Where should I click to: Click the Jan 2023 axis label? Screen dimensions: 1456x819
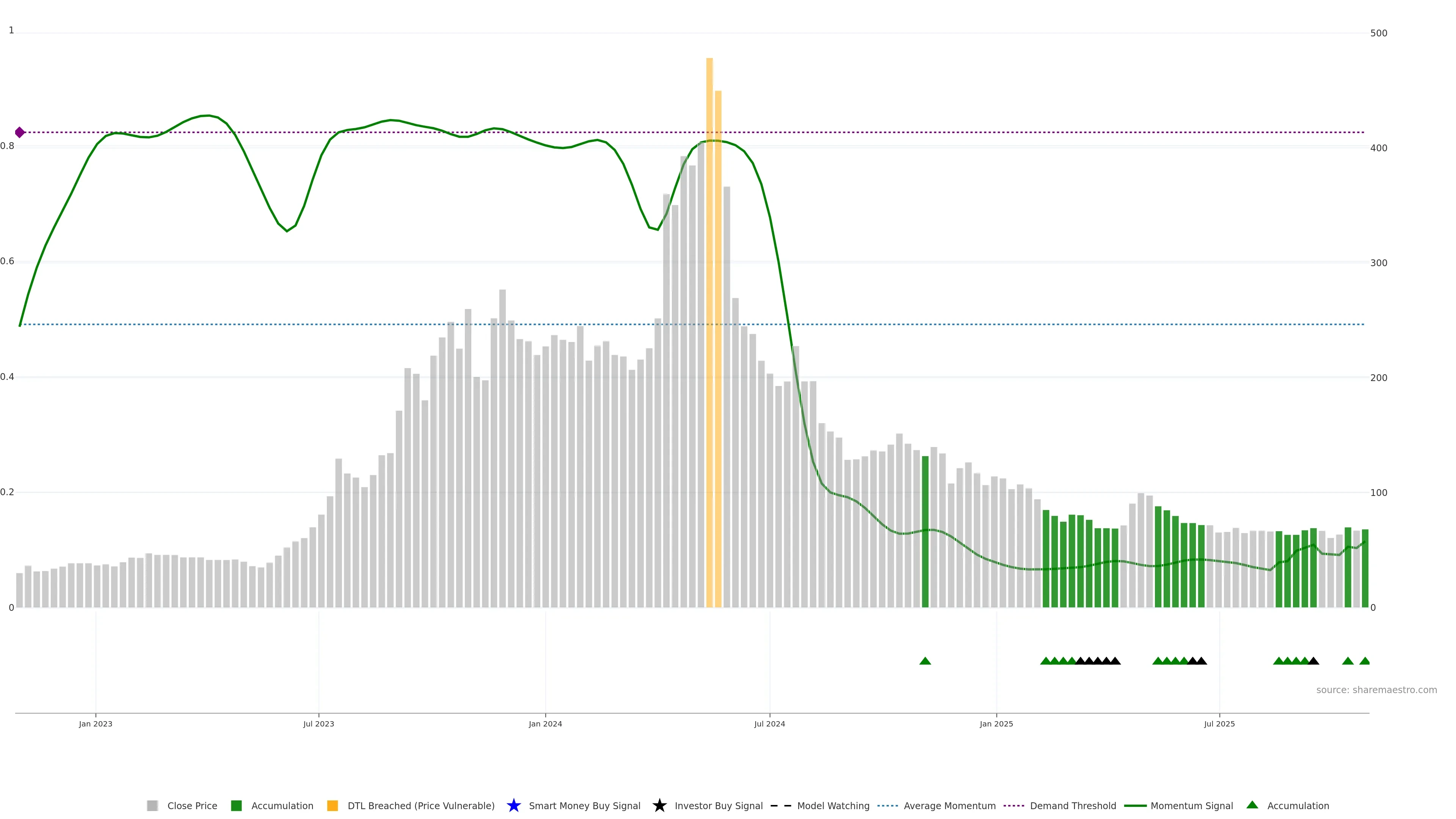[96, 723]
